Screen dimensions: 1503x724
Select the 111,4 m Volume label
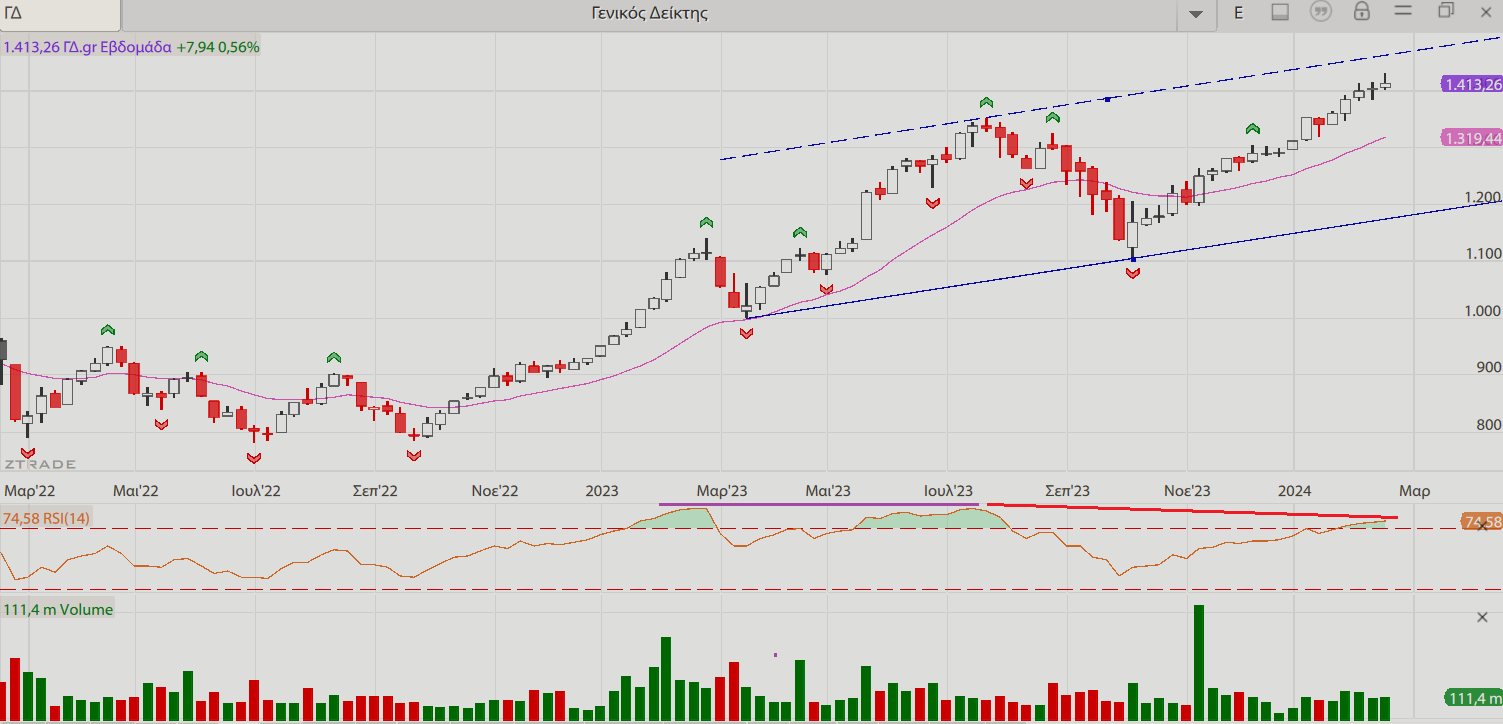(58, 609)
